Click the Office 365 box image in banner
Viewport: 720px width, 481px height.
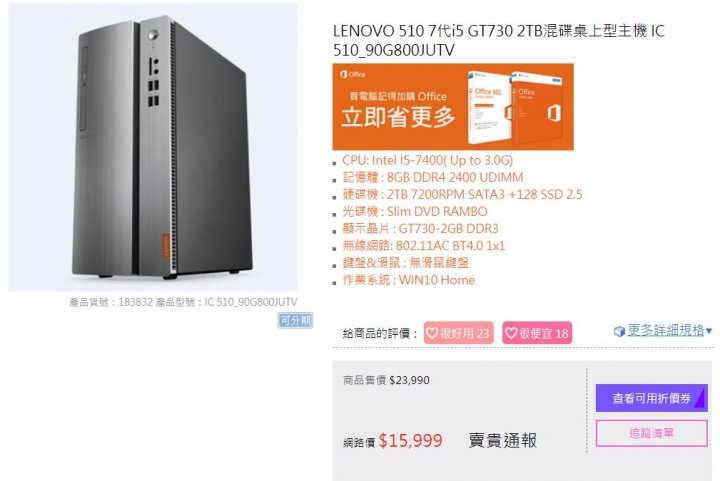489,108
